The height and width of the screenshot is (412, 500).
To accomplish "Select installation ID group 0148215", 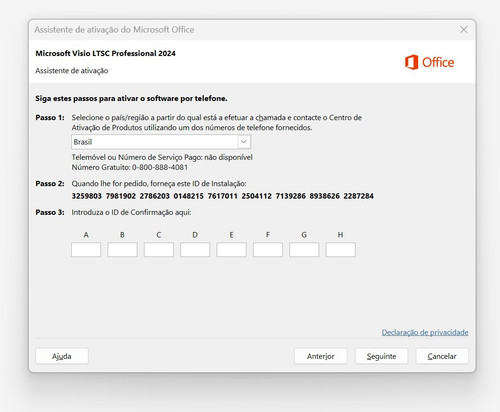I will [189, 196].
